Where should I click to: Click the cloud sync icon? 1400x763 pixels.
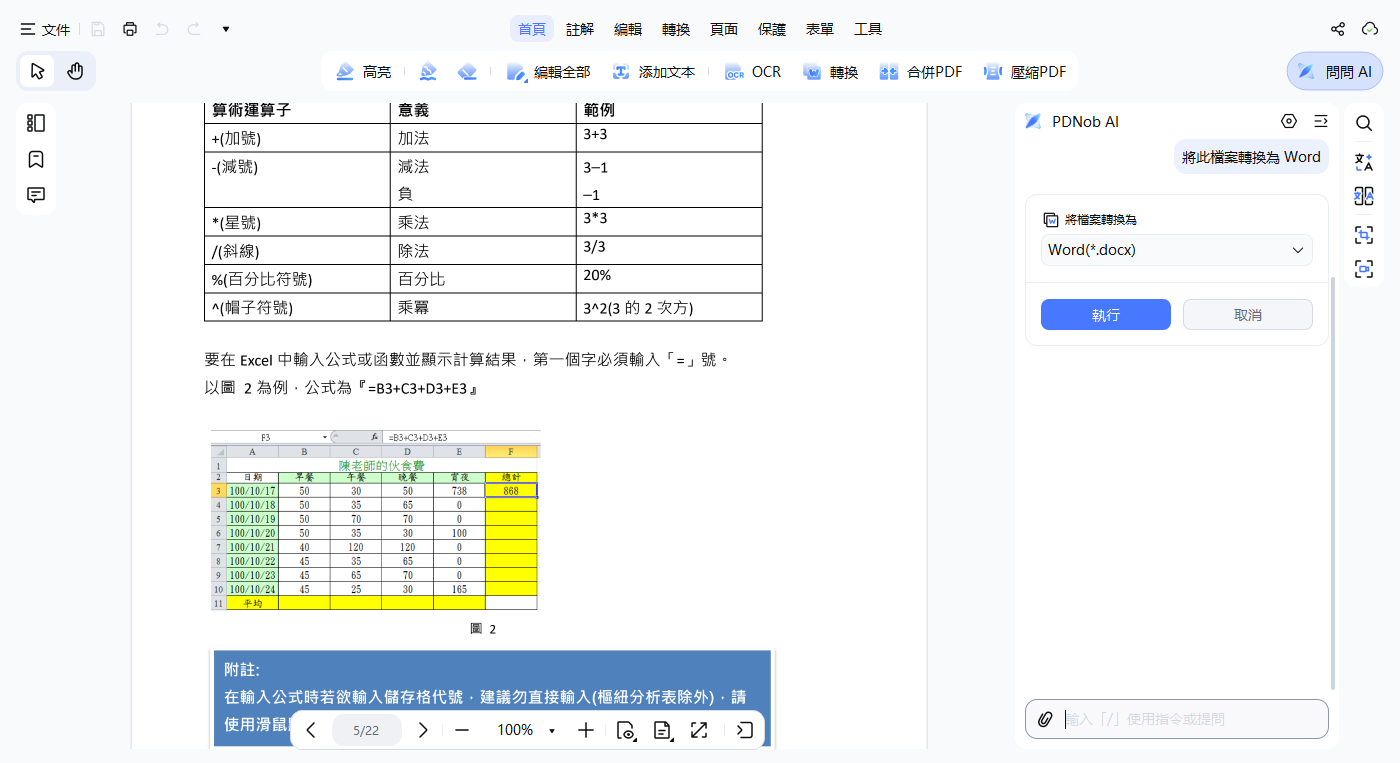click(x=1370, y=29)
